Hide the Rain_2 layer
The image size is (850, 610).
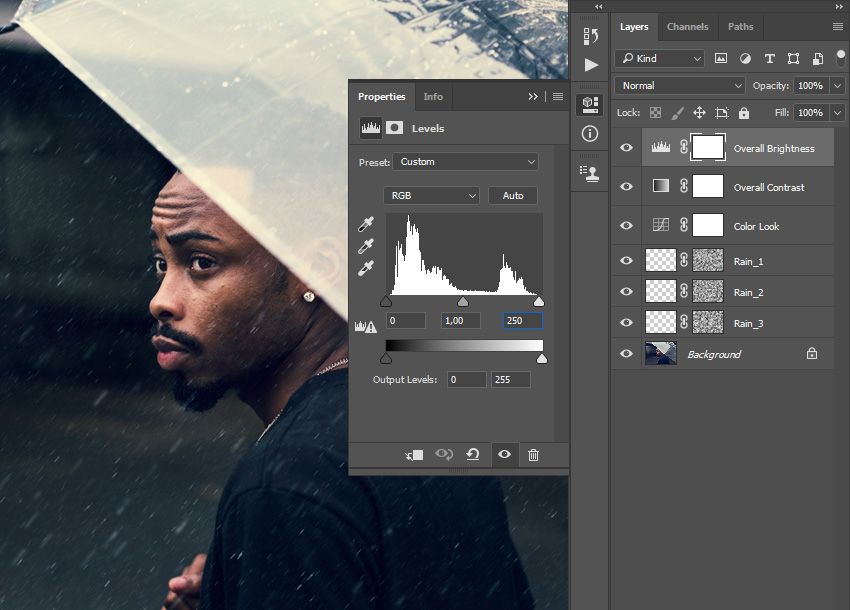[626, 292]
